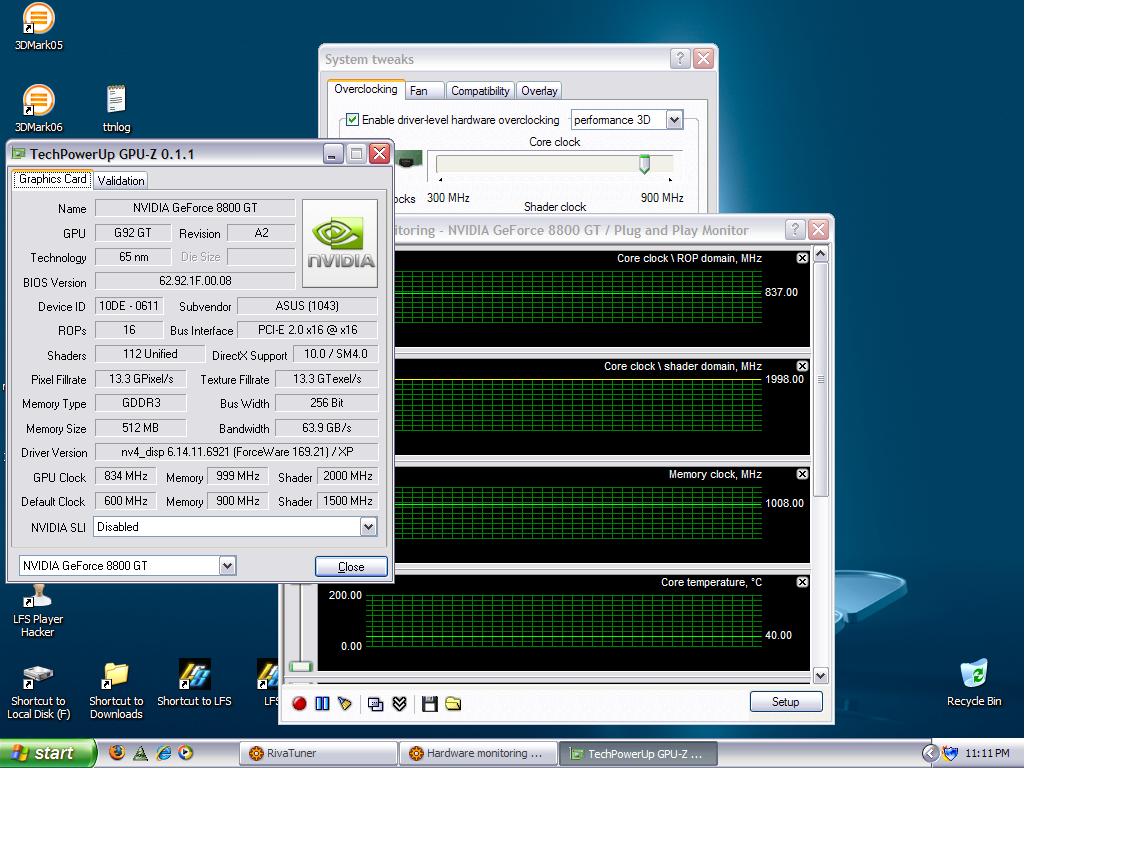The image size is (1132, 849).
Task: Hide the Memory clock graph
Action: coord(802,474)
